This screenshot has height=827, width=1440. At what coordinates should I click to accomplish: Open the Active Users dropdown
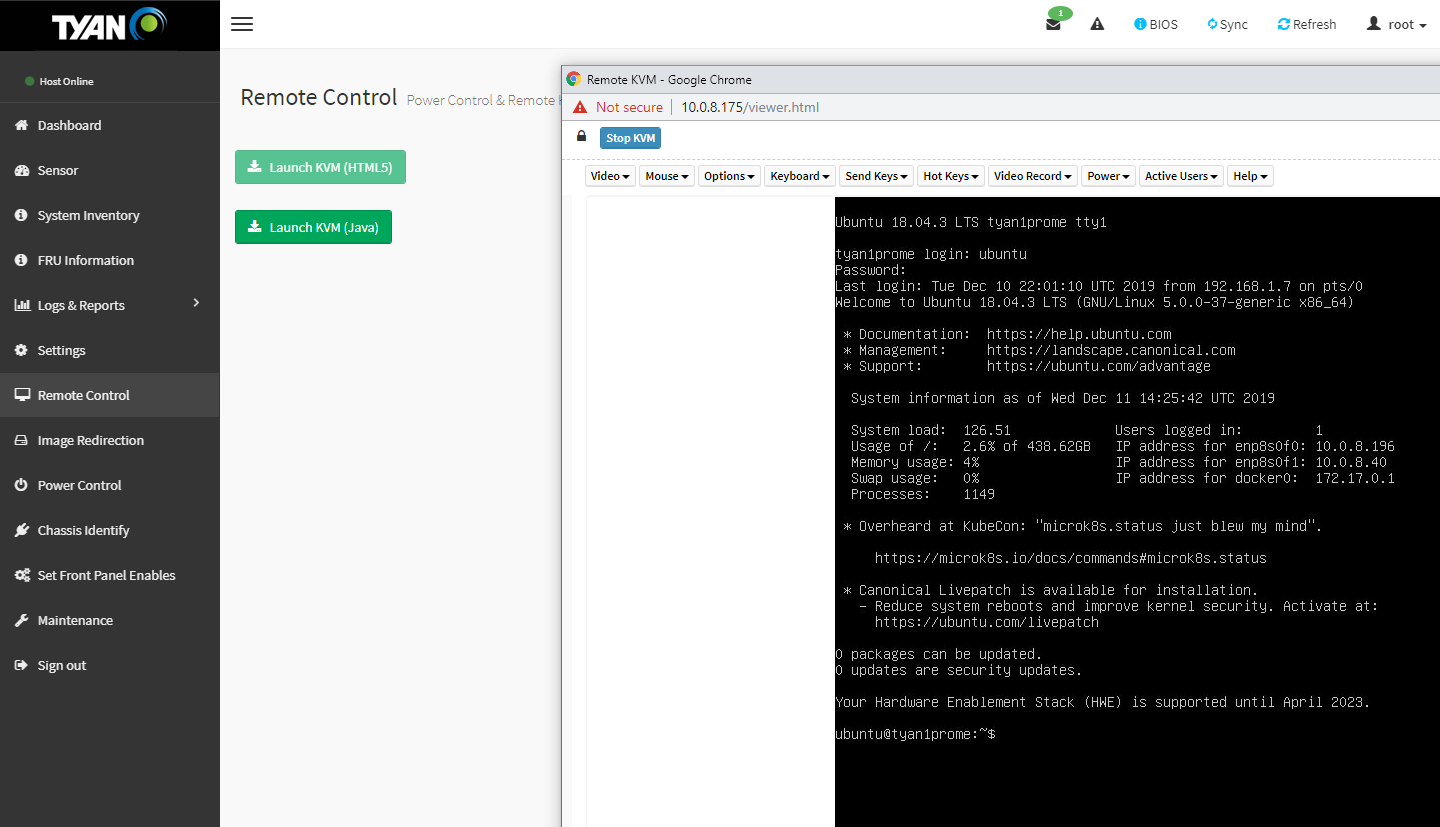pos(1182,176)
